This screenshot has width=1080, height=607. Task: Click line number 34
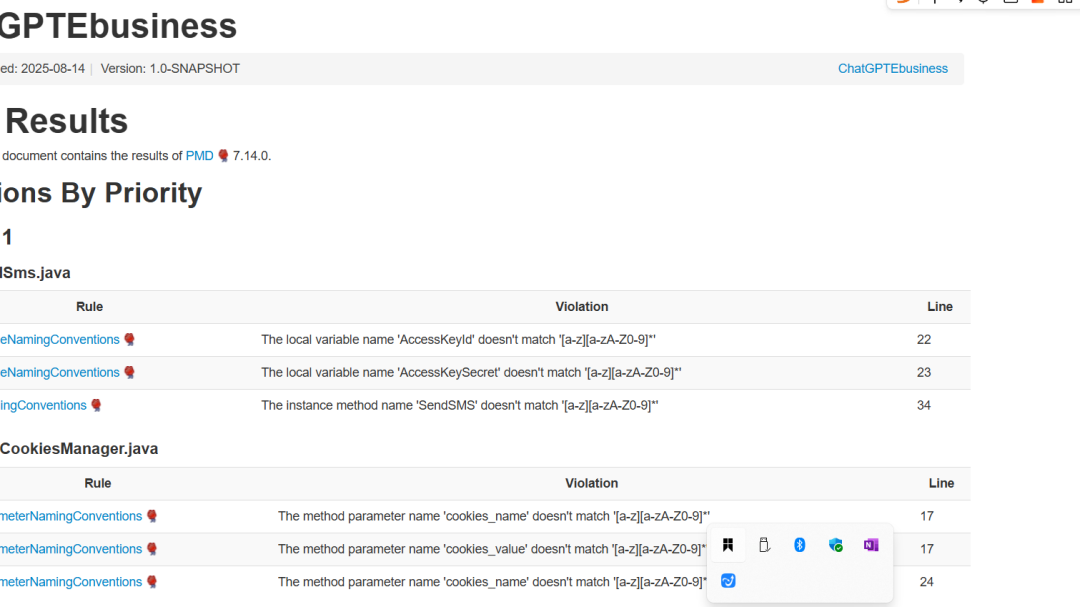coord(924,405)
